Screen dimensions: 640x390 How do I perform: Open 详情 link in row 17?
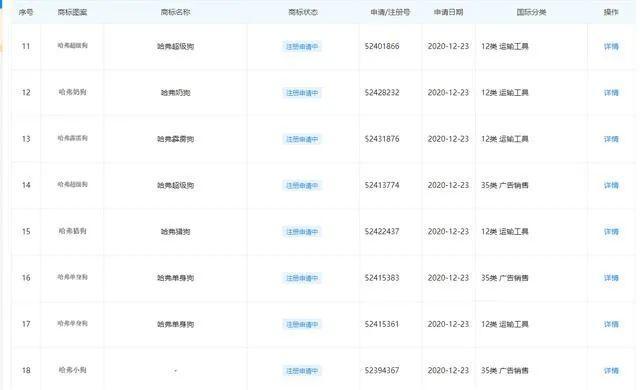point(611,324)
